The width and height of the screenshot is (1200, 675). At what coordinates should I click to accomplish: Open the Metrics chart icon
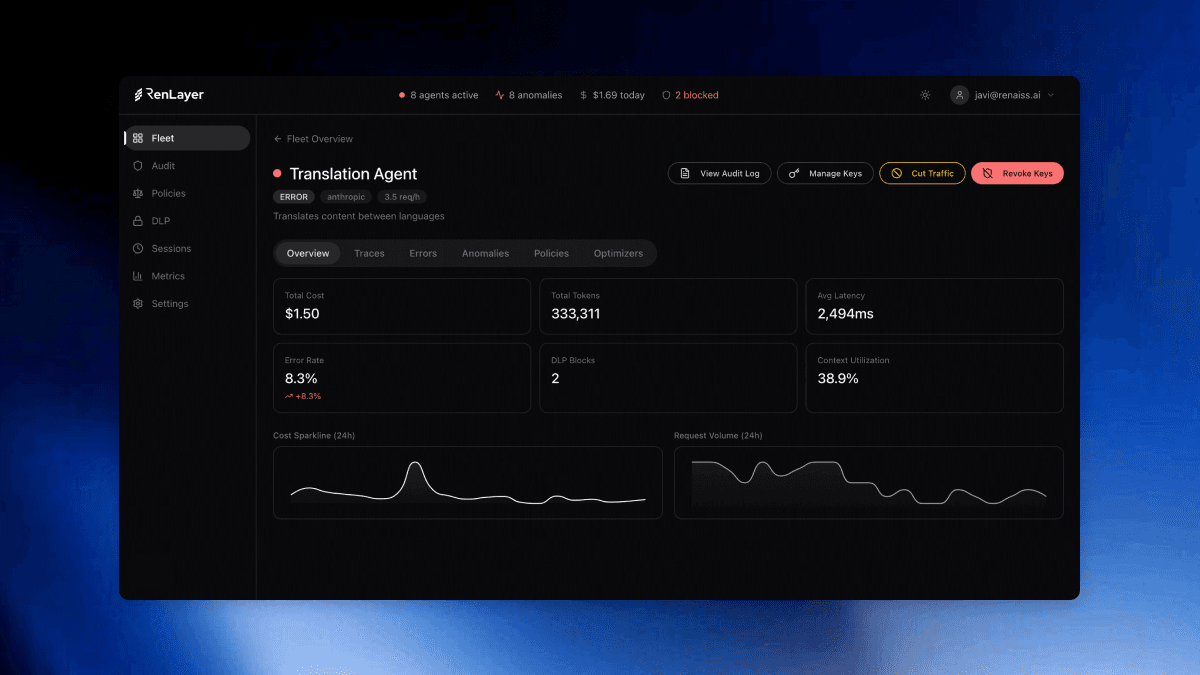click(138, 276)
